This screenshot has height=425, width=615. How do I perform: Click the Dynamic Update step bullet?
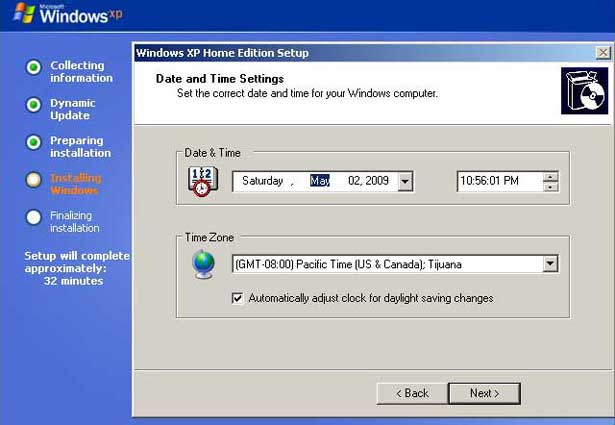click(34, 105)
